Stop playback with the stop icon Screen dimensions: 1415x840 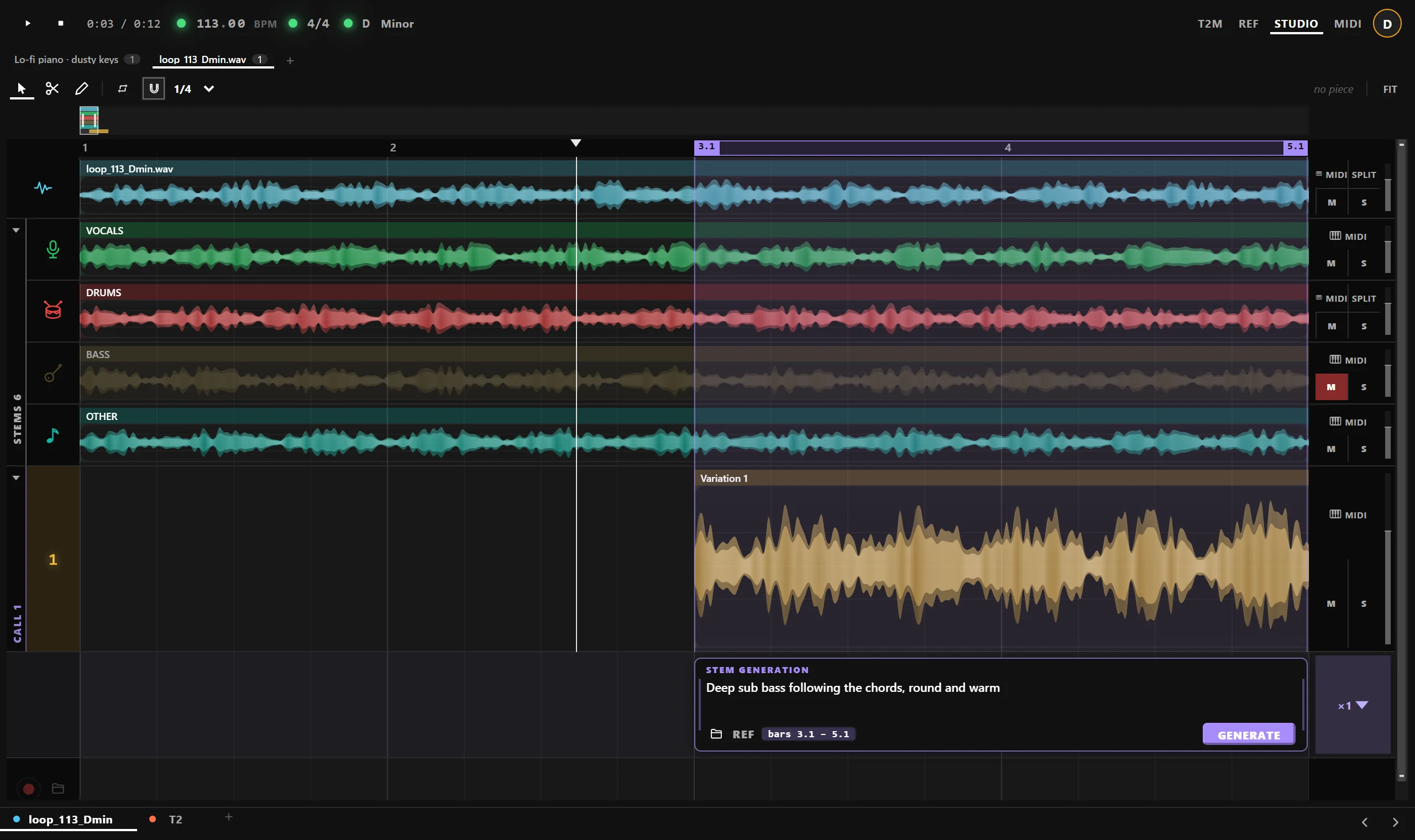(61, 23)
